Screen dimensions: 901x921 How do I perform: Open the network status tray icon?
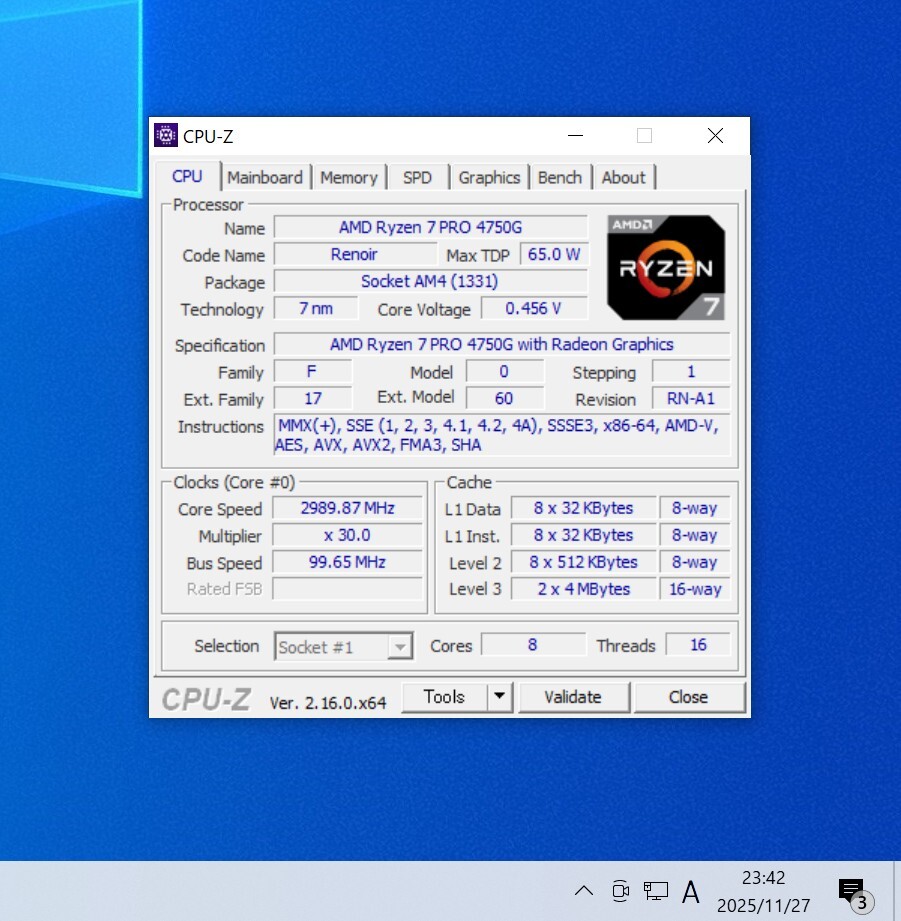coord(656,890)
